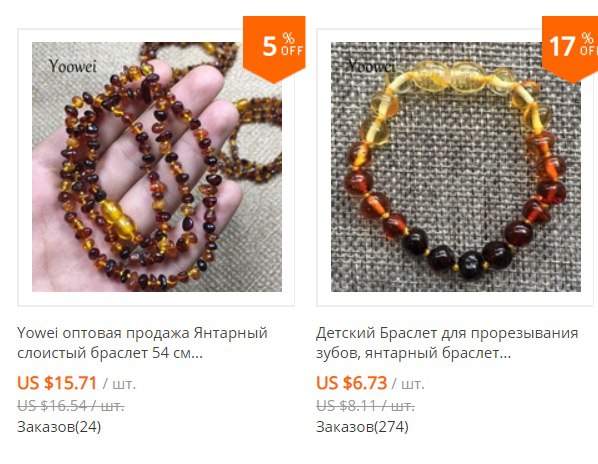Screen dimensions: 598x464
Task: Click the 'слоистый браслет 54 см…' title line
Action: (110, 353)
